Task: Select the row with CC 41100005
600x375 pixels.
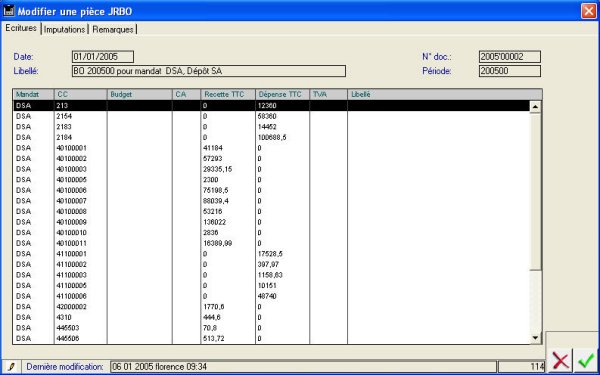Action: (271, 285)
